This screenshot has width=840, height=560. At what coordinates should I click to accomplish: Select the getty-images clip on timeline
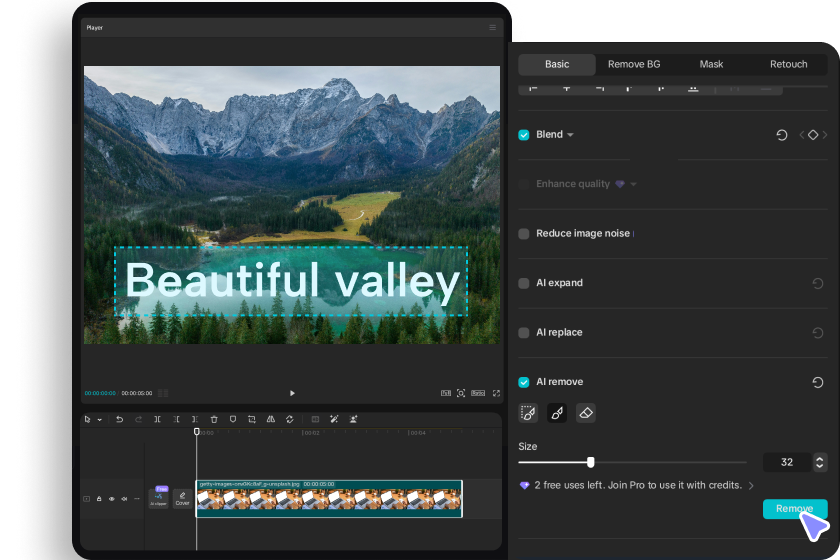pos(329,499)
